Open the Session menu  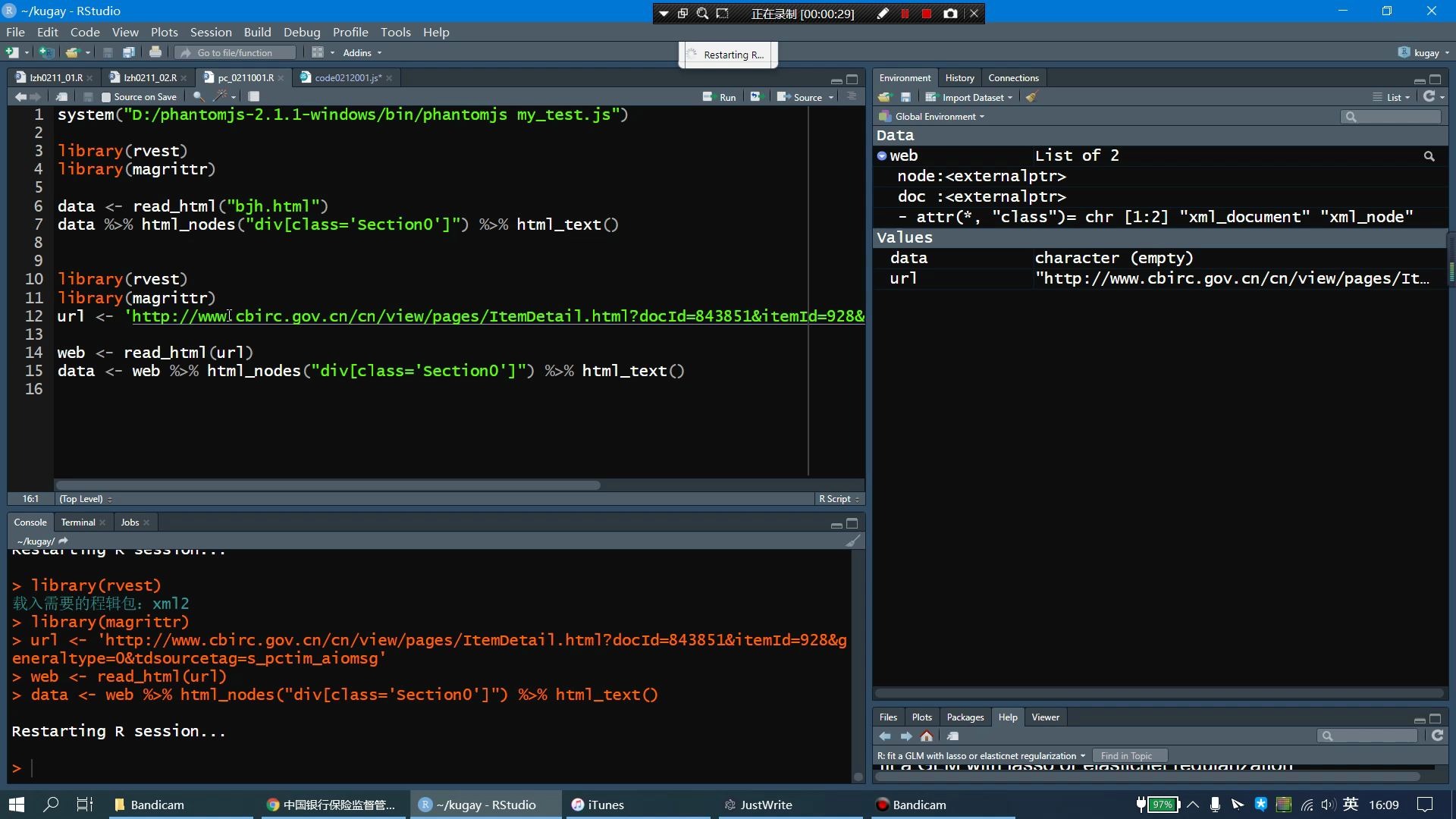211,32
